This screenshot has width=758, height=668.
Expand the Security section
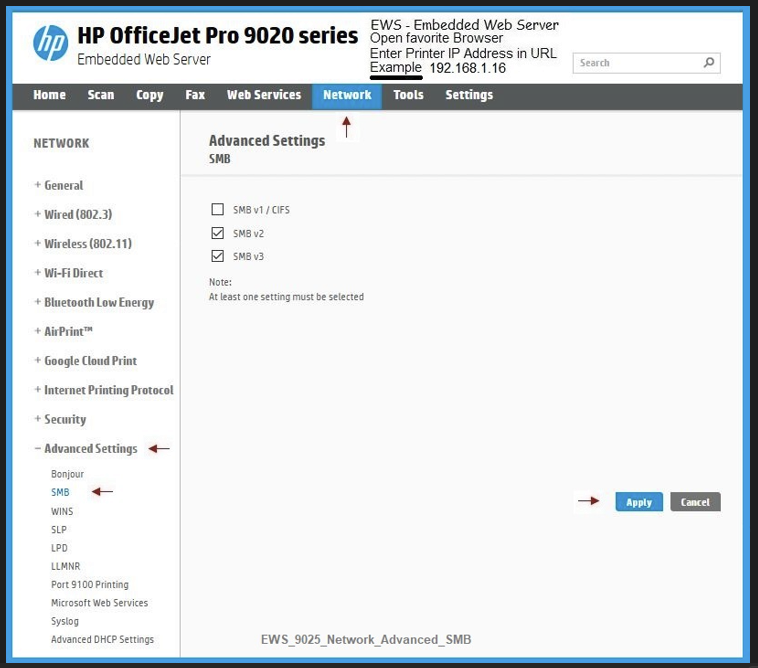pyautogui.click(x=60, y=419)
